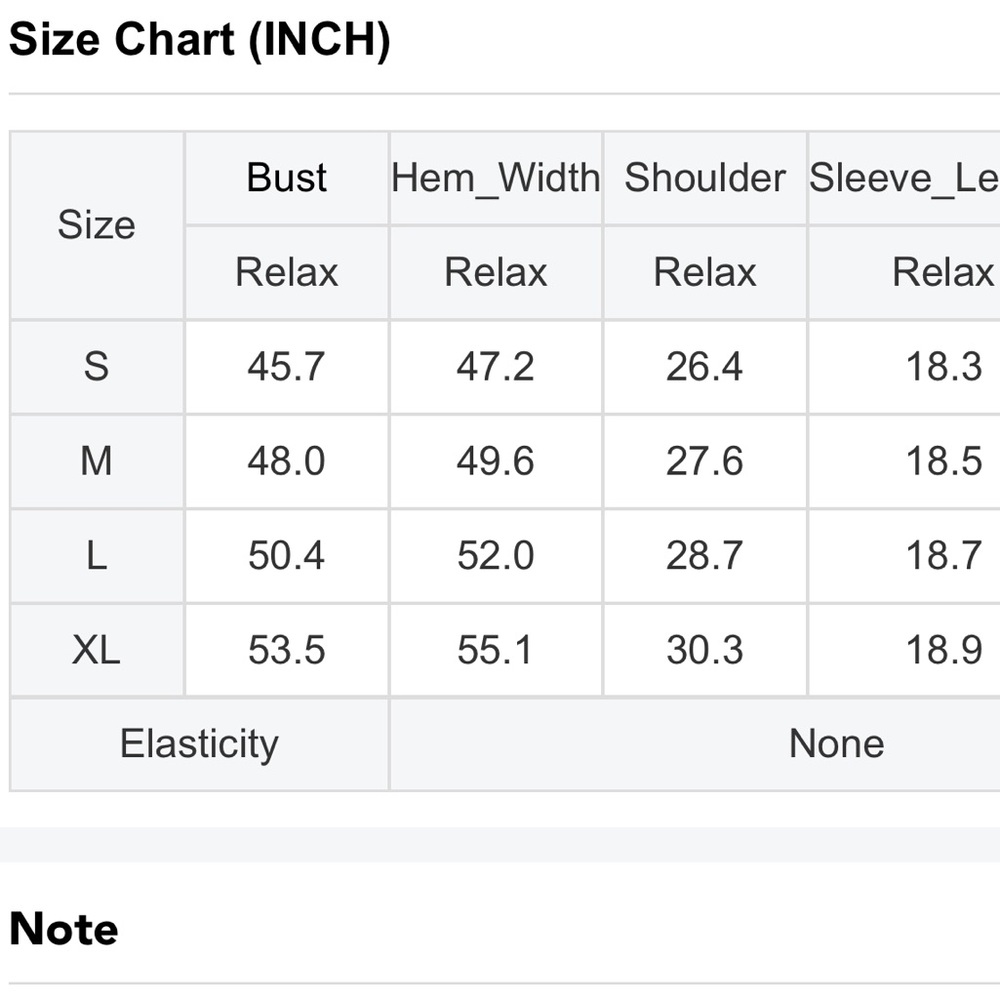Select the Hem_Width column header
The width and height of the screenshot is (1000, 1000).
pyautogui.click(x=496, y=177)
